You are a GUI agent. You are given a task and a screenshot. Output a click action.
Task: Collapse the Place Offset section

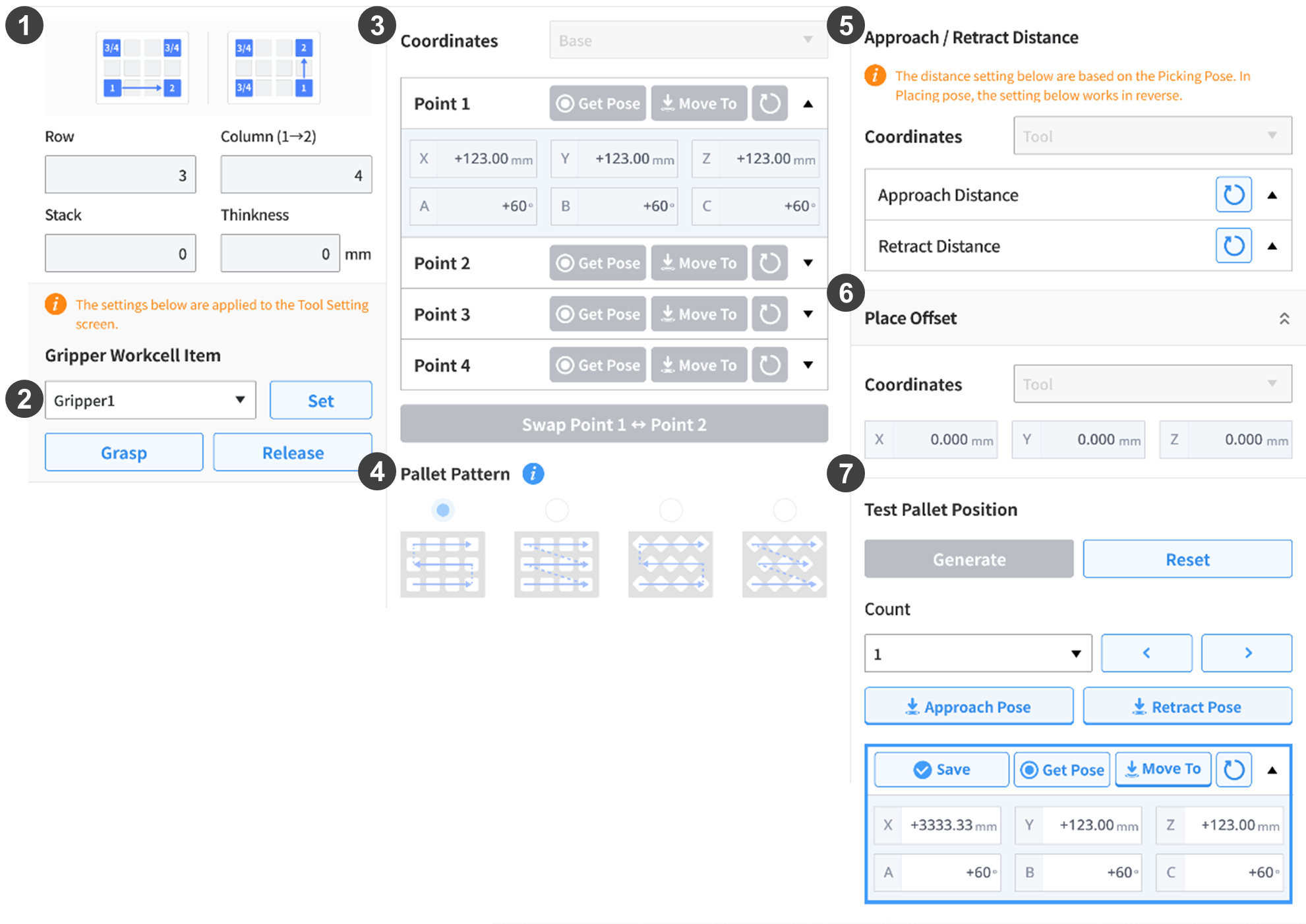coord(1284,319)
